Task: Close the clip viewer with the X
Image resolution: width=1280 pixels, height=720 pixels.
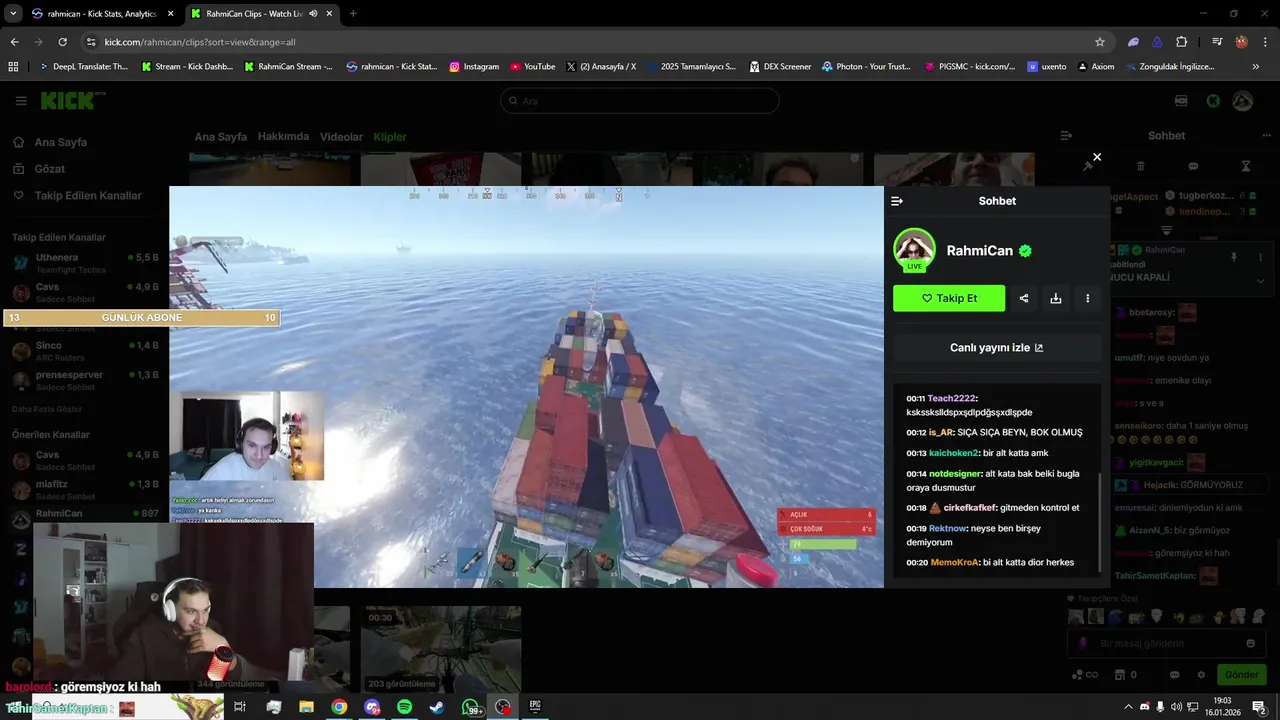Action: pos(1097,157)
